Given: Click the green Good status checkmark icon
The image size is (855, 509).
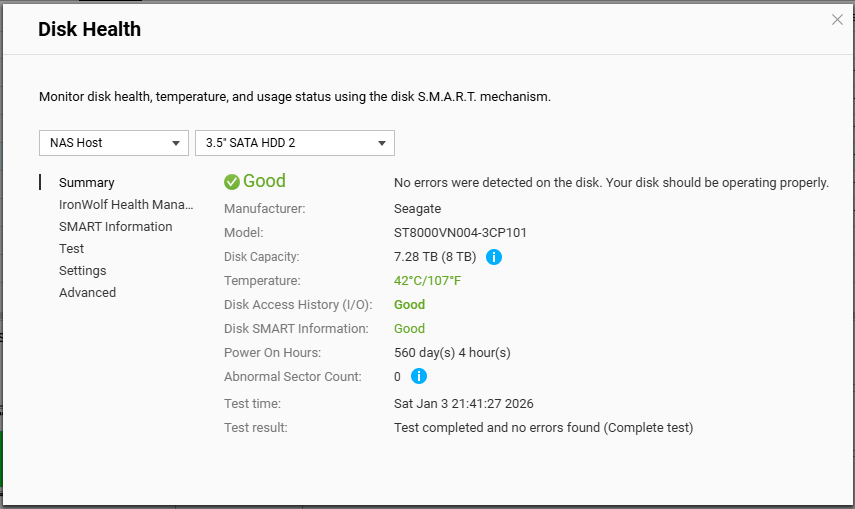Looking at the screenshot, I should click(232, 182).
